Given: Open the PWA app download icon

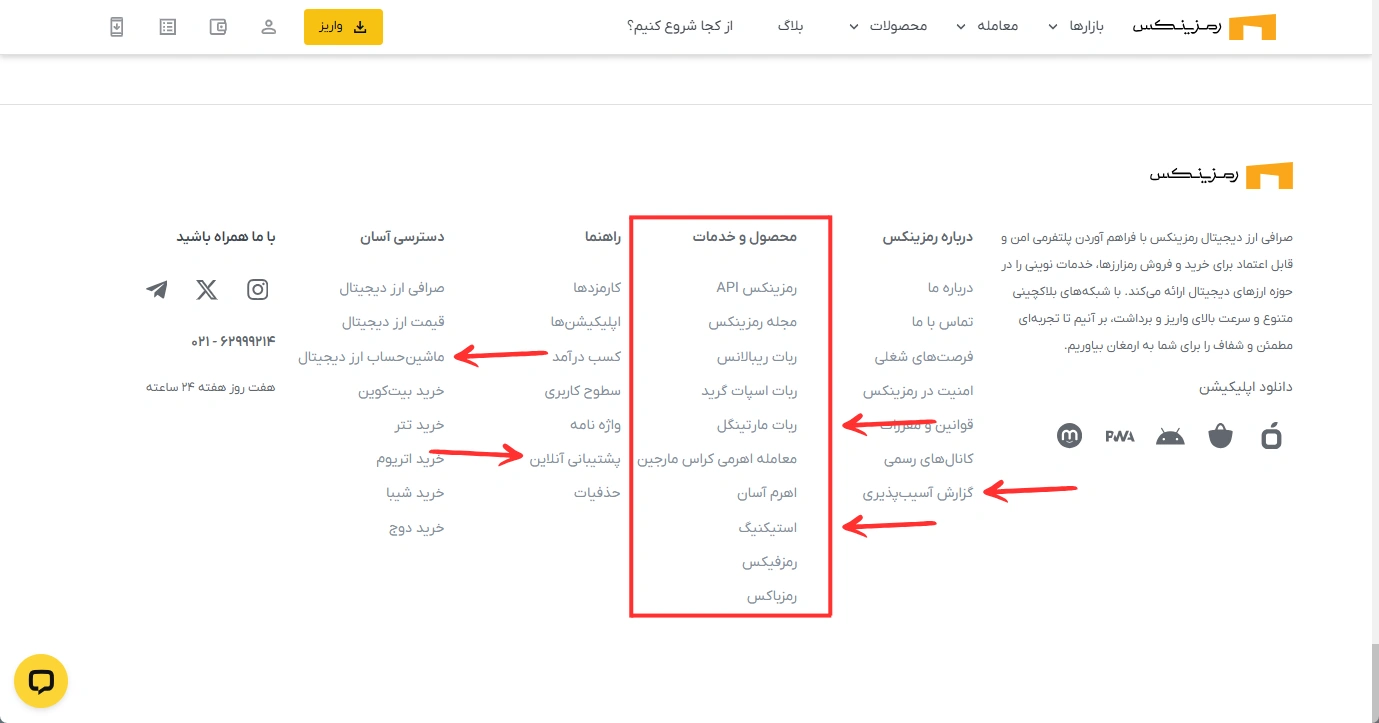Looking at the screenshot, I should (x=1118, y=436).
